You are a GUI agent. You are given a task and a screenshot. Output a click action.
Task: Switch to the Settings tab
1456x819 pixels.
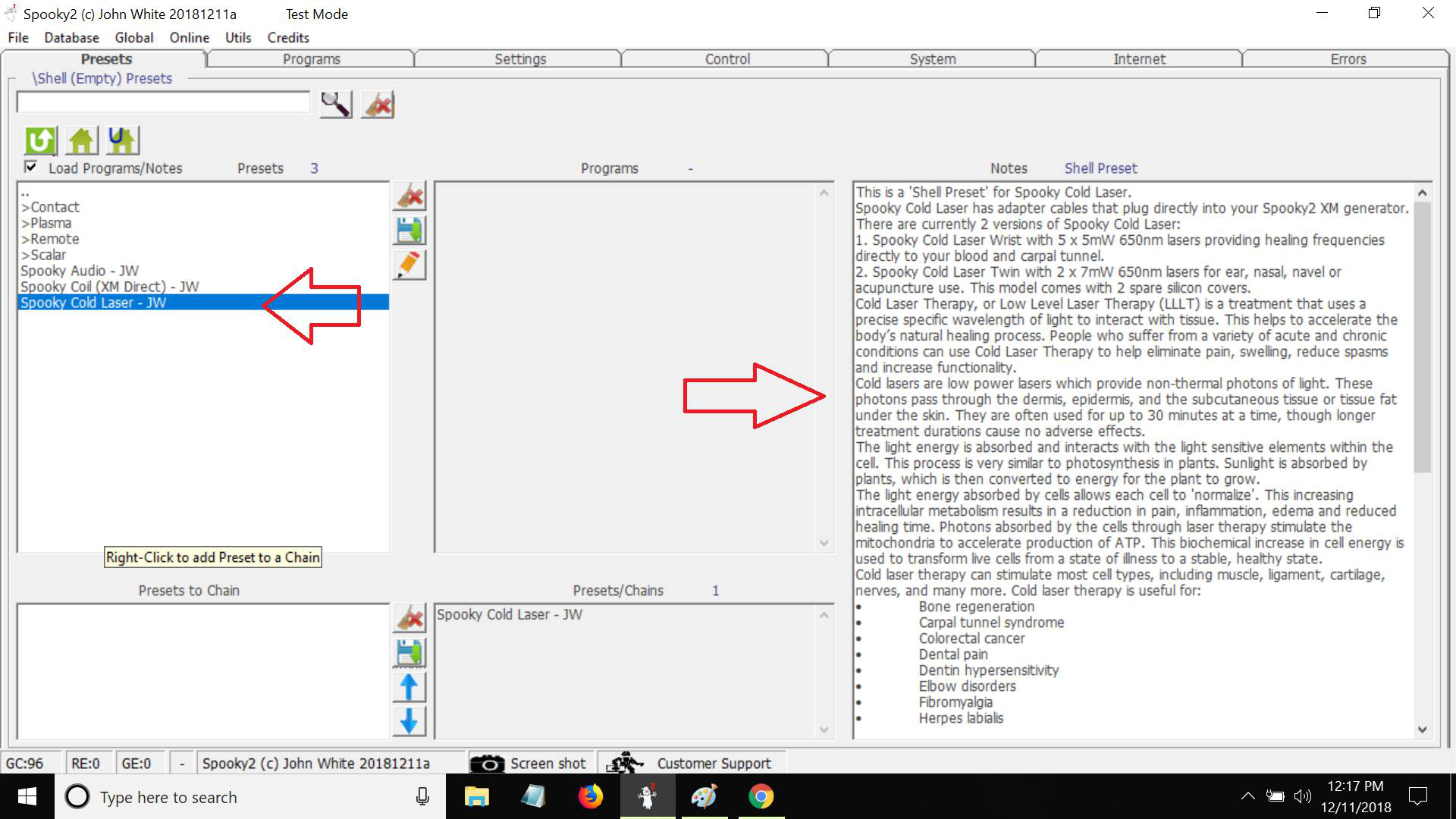pos(520,59)
